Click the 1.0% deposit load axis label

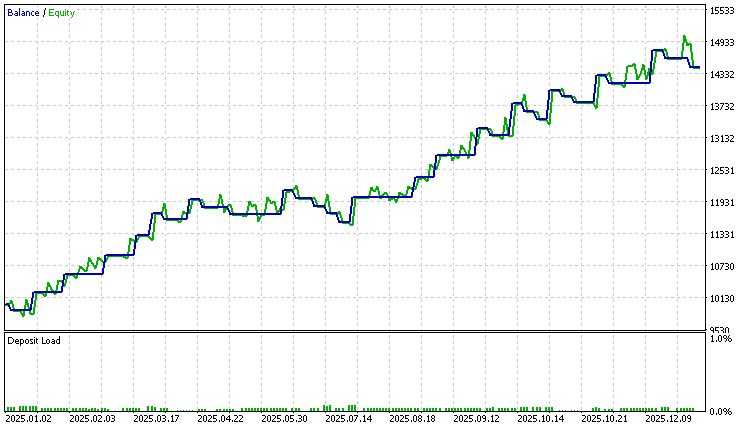pyautogui.click(x=721, y=339)
